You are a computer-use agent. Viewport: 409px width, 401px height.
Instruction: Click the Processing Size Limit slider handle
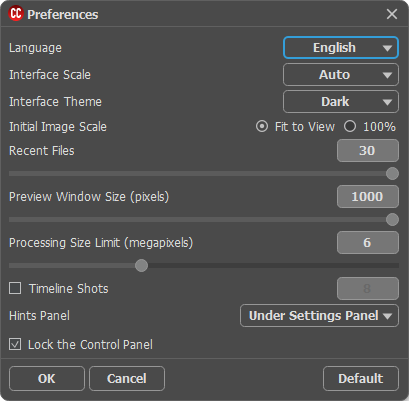(x=141, y=266)
